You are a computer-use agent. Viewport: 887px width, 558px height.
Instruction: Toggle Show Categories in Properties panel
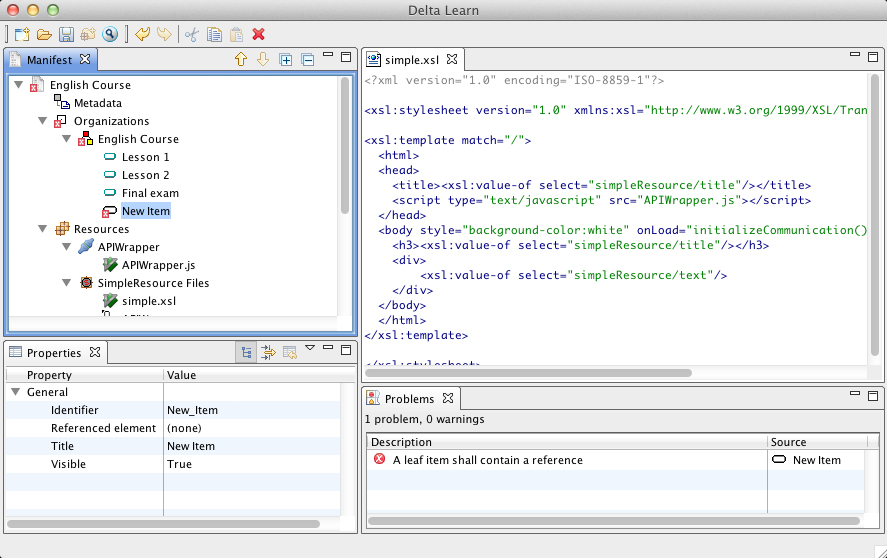click(246, 353)
